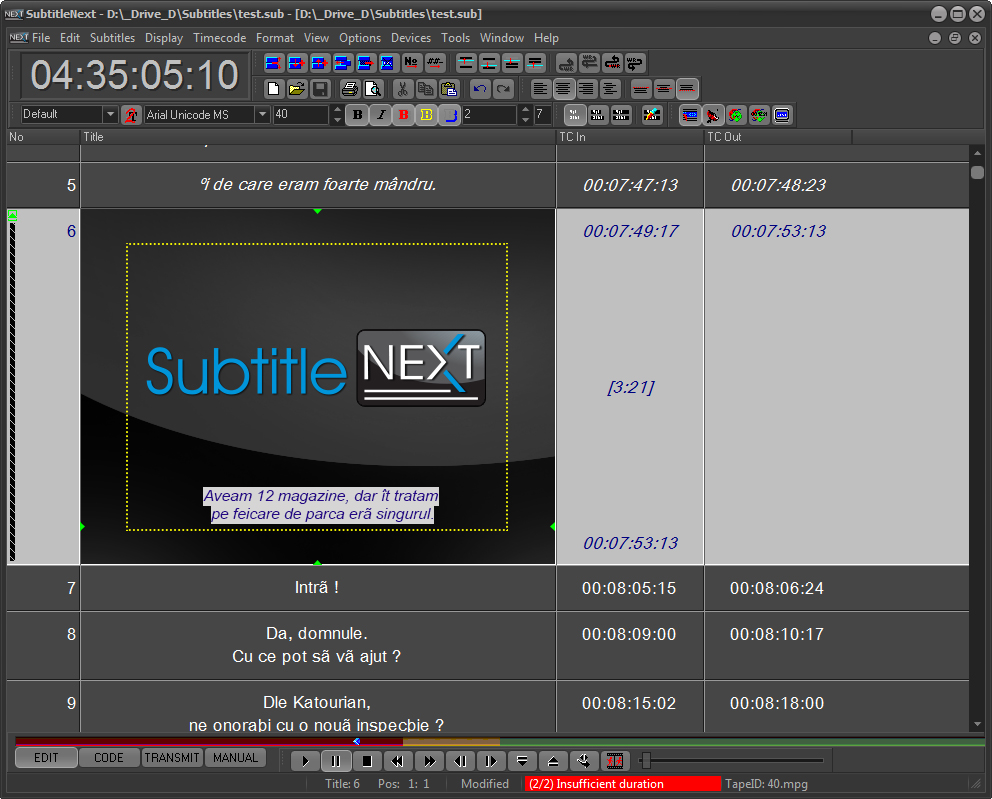Viewport: 992px width, 799px height.
Task: Toggle left text alignment
Action: [x=540, y=89]
